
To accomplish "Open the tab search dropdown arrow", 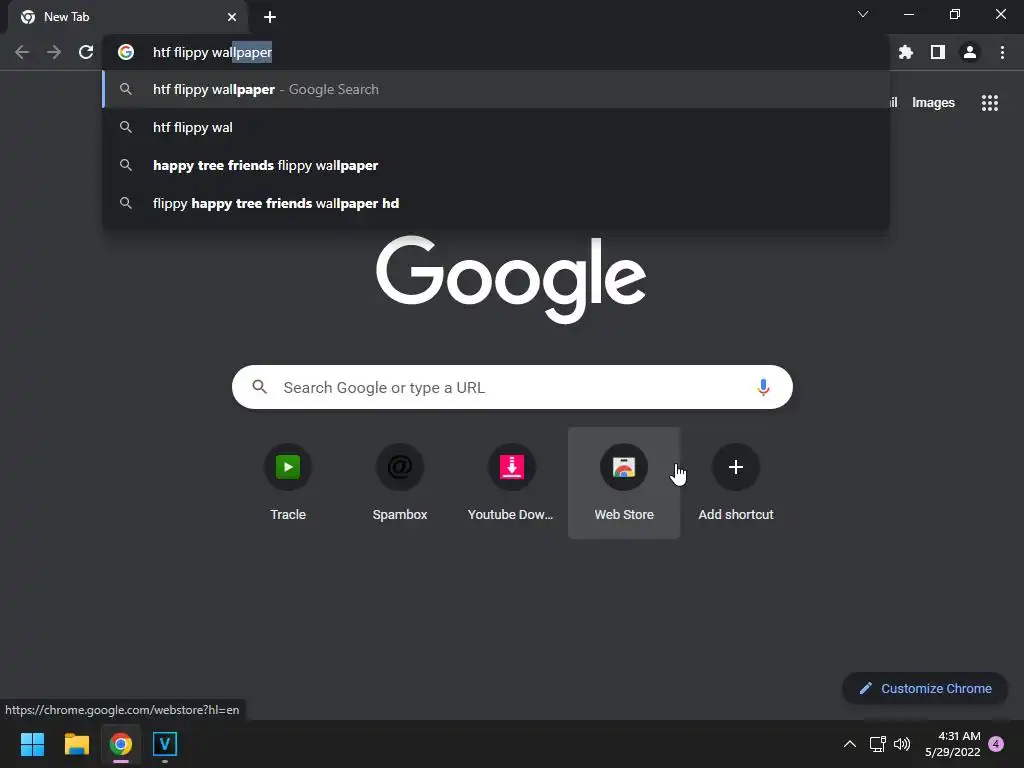I will (x=863, y=14).
